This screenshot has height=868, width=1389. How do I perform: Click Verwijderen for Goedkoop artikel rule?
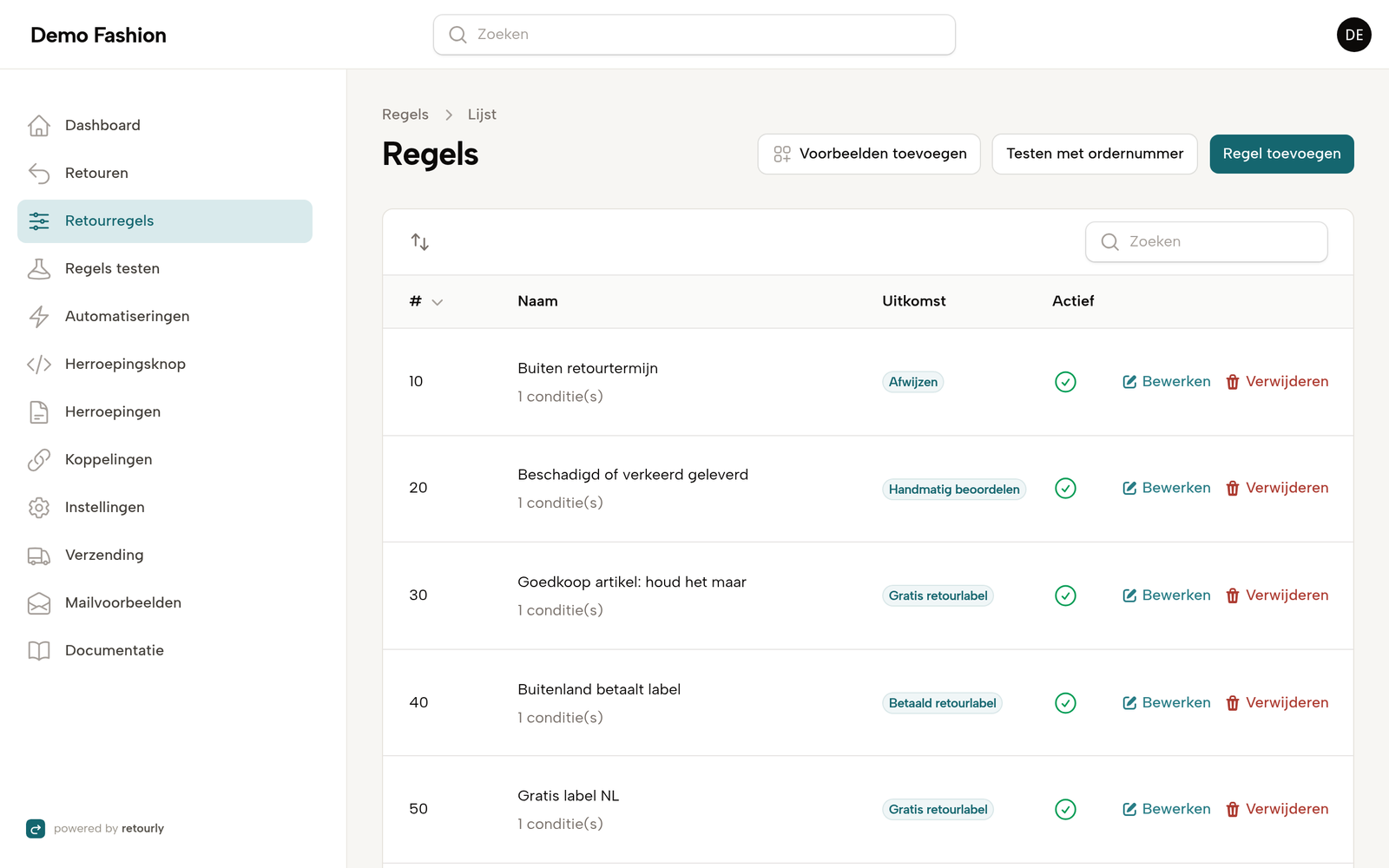tap(1277, 595)
